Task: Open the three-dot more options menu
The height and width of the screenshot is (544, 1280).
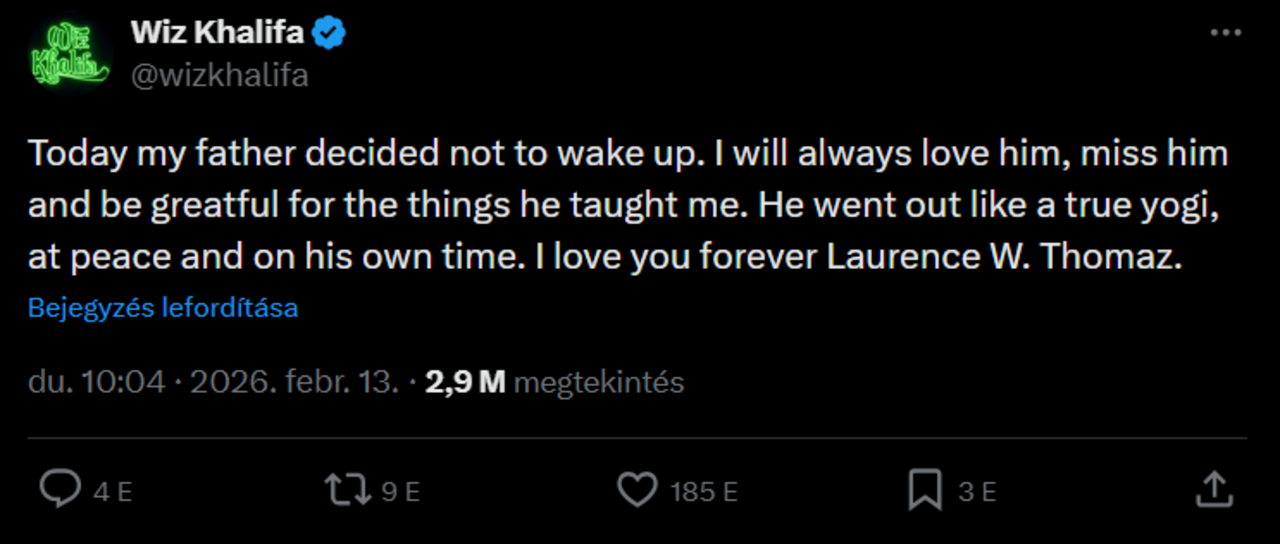Action: click(1225, 33)
